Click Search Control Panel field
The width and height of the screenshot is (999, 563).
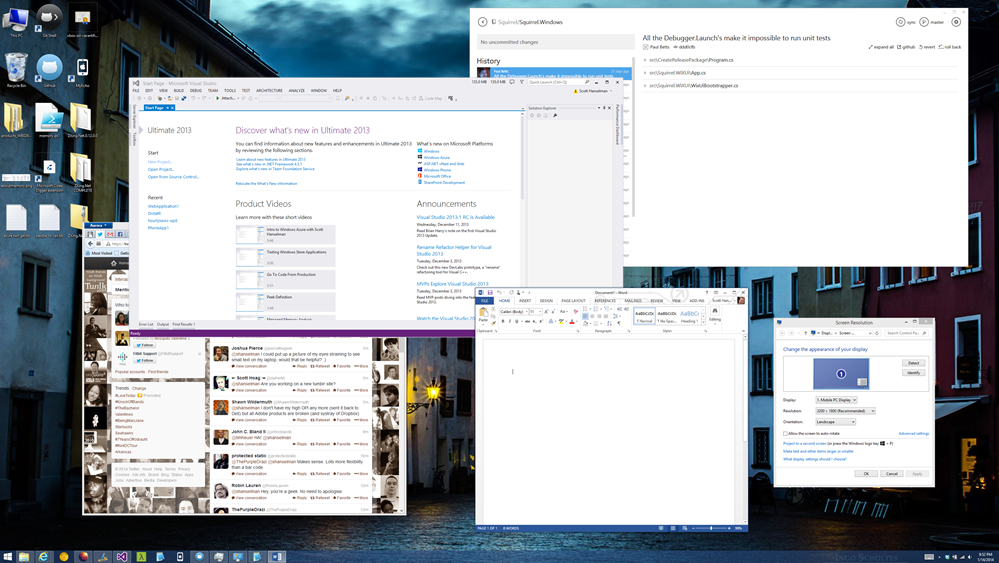[906, 332]
